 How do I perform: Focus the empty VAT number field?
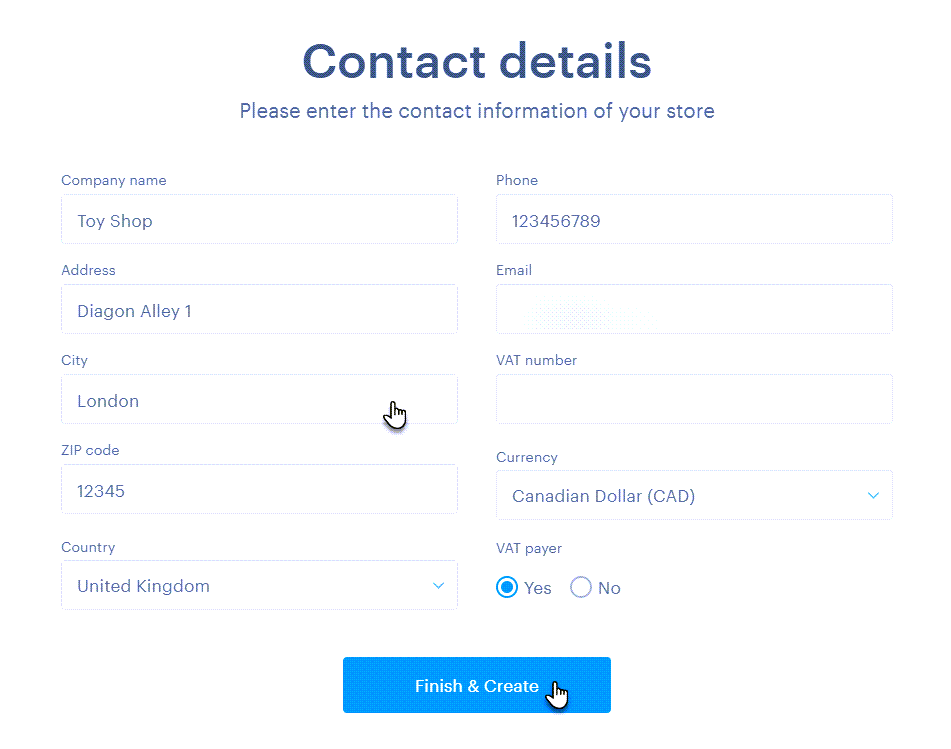coord(694,400)
